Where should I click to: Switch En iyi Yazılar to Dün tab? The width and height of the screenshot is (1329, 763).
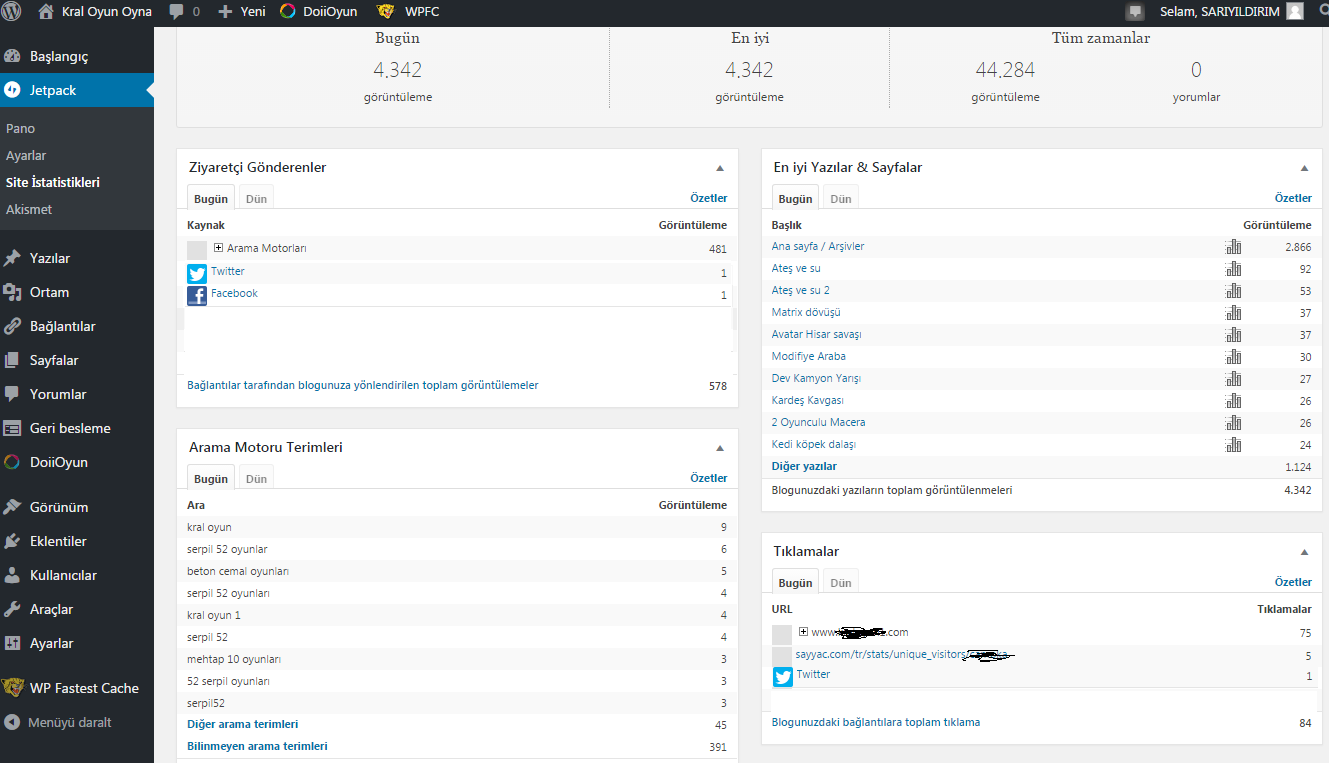(x=841, y=198)
